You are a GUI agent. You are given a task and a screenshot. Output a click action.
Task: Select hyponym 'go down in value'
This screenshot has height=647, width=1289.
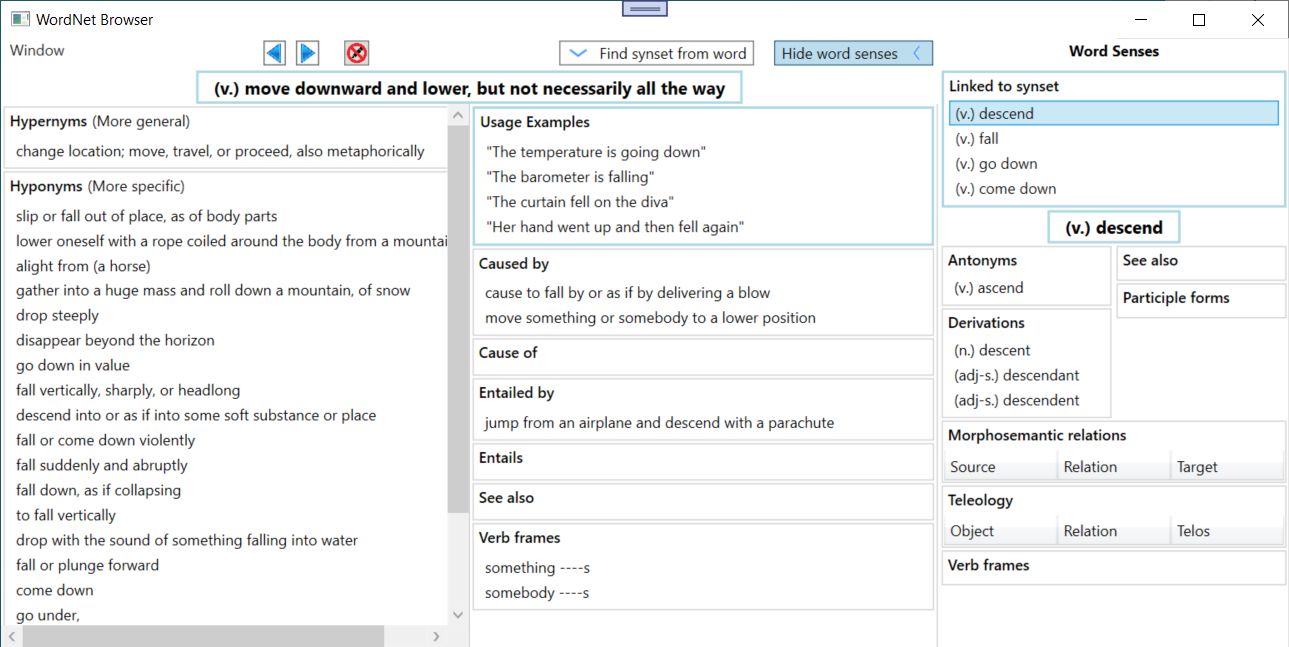tap(72, 366)
